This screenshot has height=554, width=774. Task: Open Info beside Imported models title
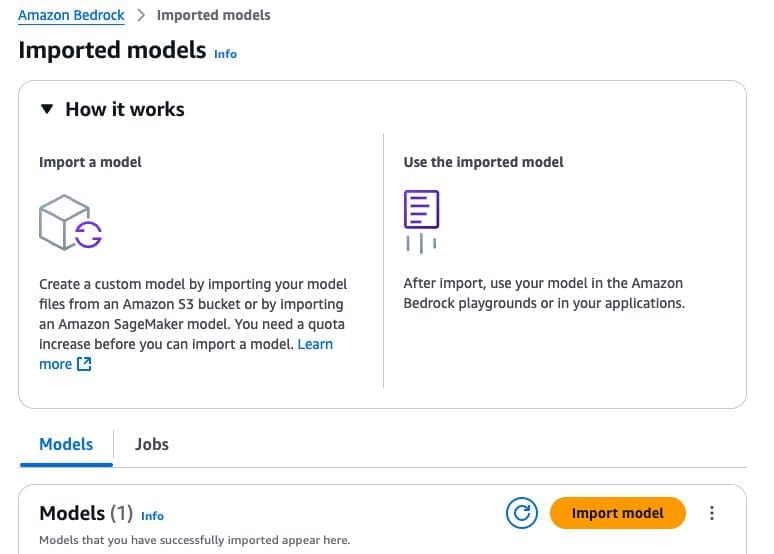point(226,54)
